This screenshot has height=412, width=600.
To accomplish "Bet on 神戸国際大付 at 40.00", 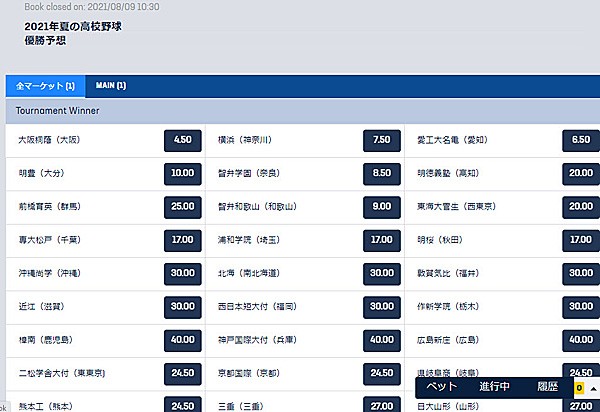I will tap(381, 340).
